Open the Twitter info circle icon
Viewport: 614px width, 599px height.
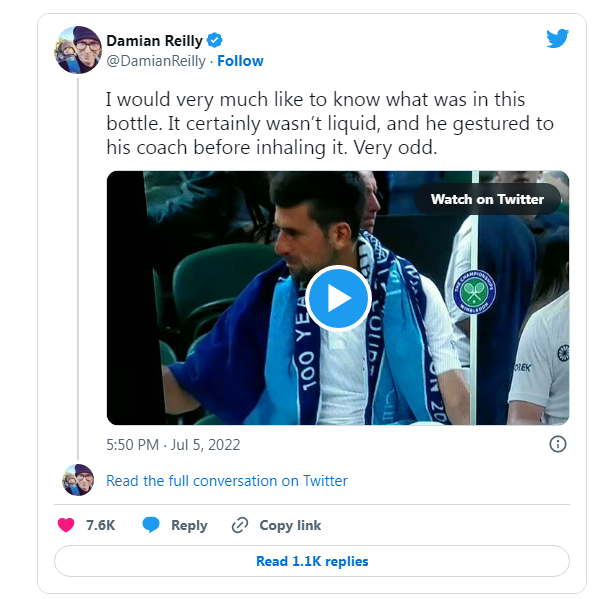tap(558, 444)
